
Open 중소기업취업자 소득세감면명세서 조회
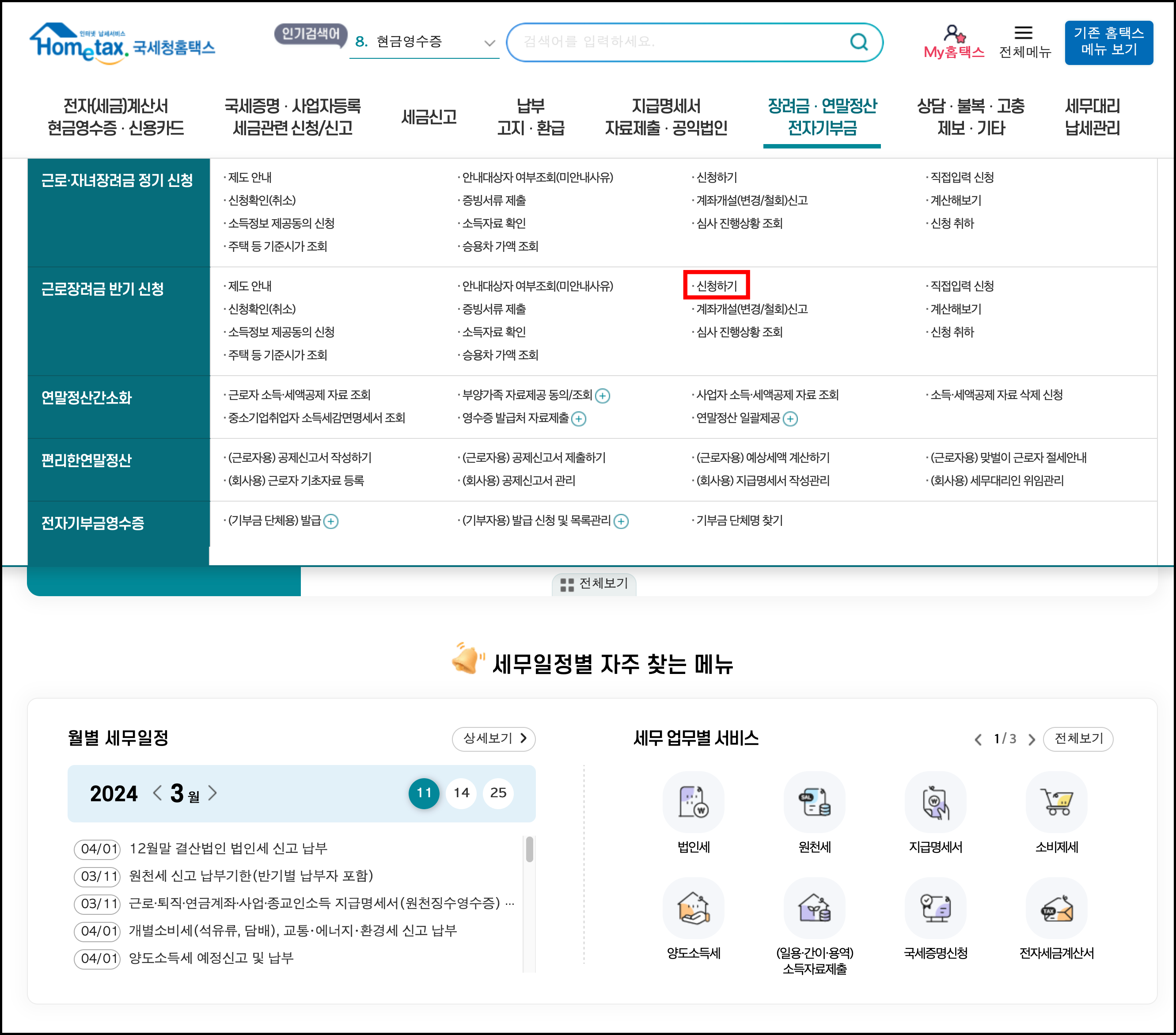(315, 419)
